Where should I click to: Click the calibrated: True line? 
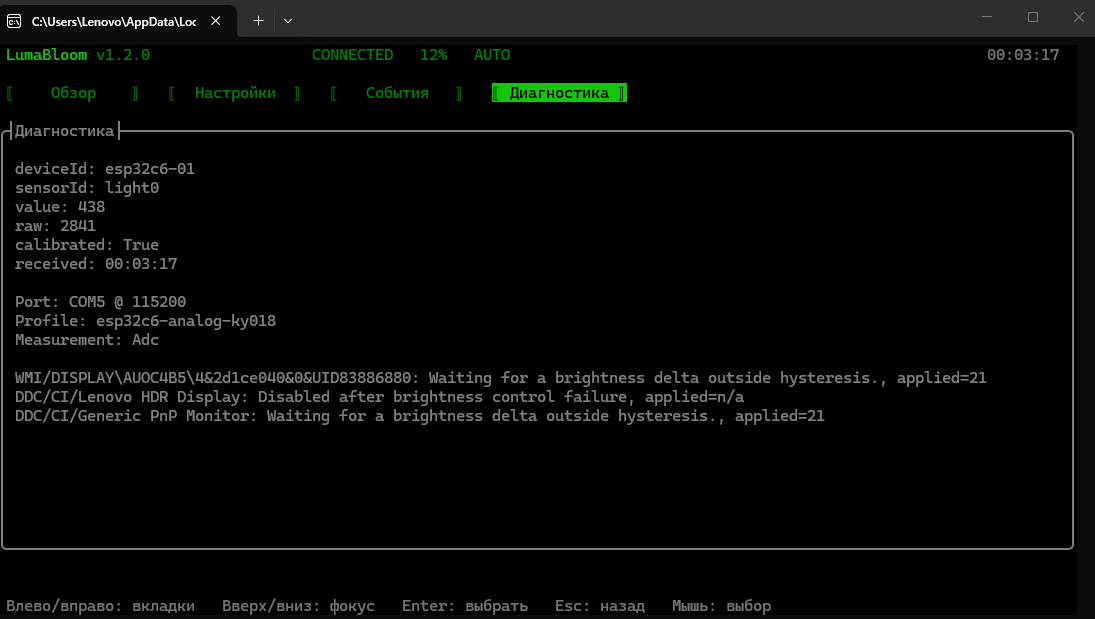87,245
